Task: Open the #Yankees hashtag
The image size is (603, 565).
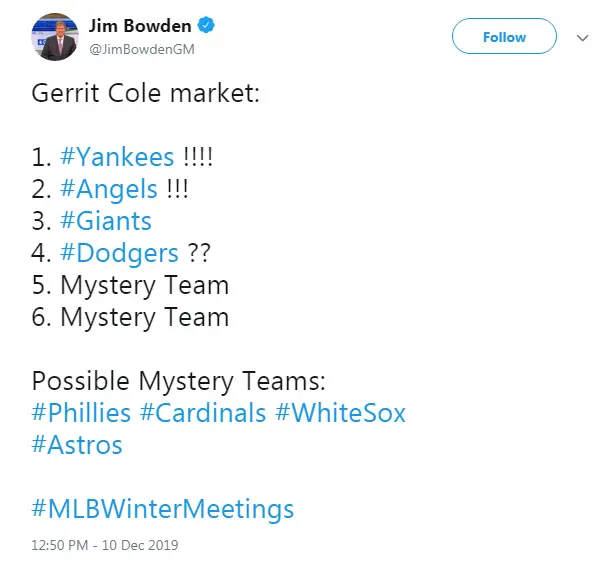Action: [x=117, y=157]
